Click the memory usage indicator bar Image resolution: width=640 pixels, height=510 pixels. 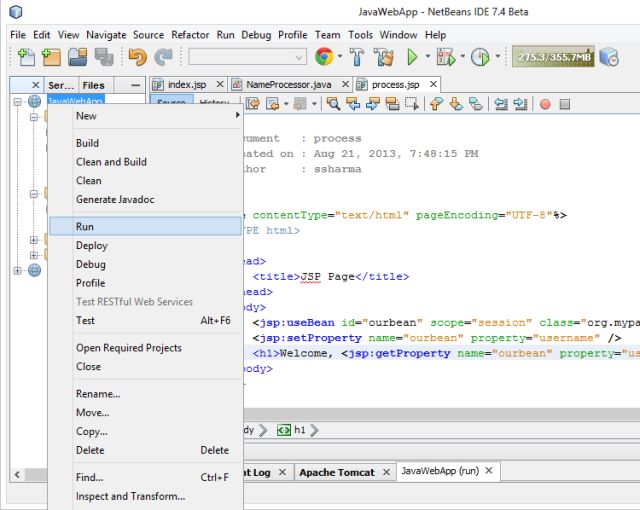(553, 58)
